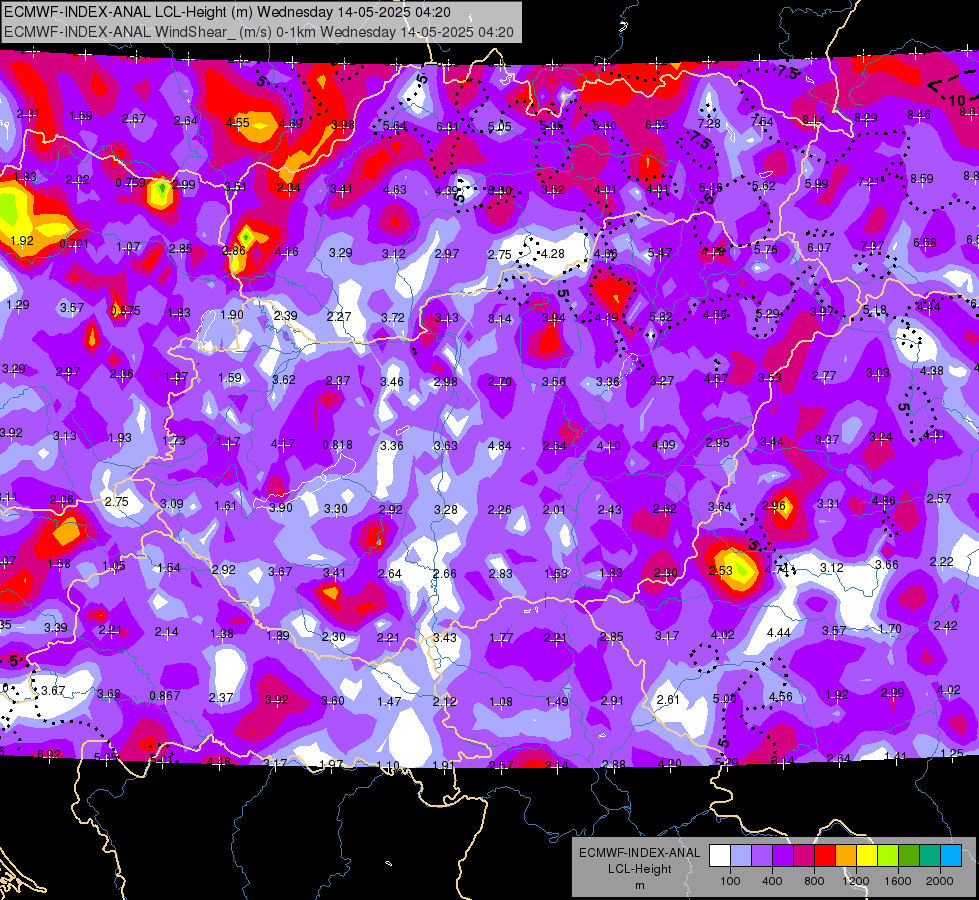Click the wind shear value 4.28
The height and width of the screenshot is (900, 979).
[x=553, y=254]
